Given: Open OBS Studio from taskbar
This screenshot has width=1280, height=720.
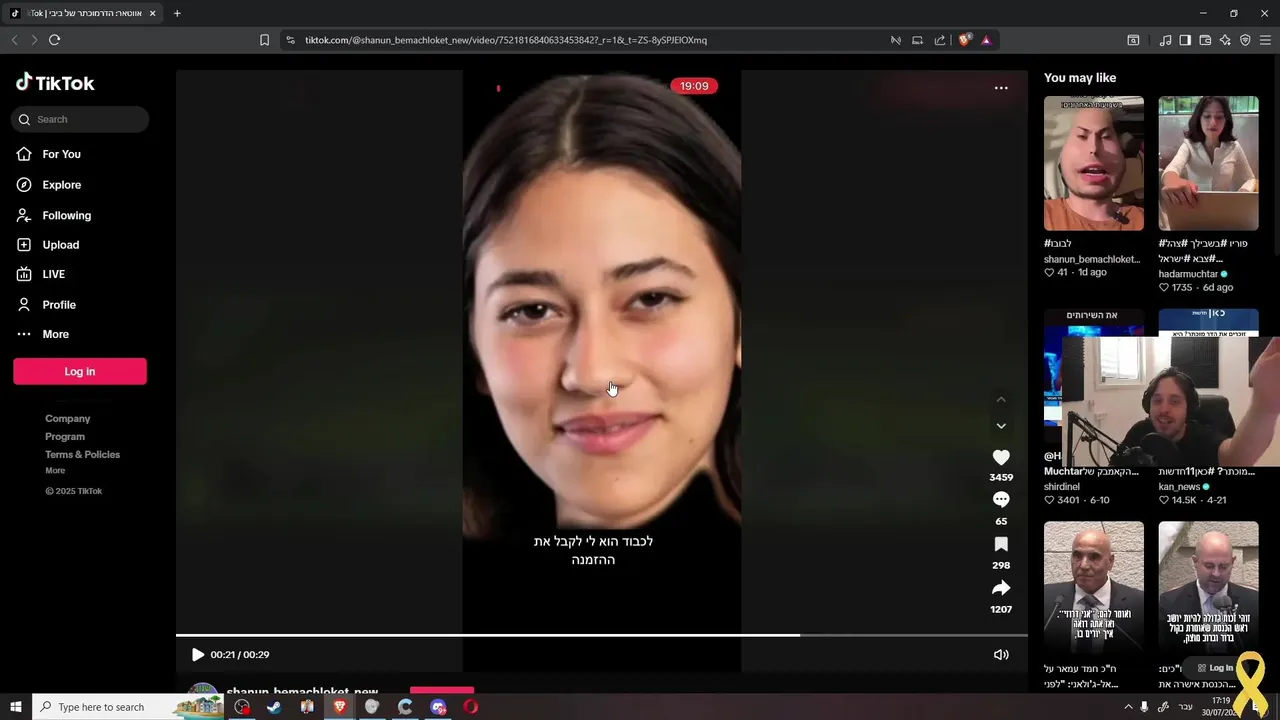Looking at the screenshot, I should 242,707.
